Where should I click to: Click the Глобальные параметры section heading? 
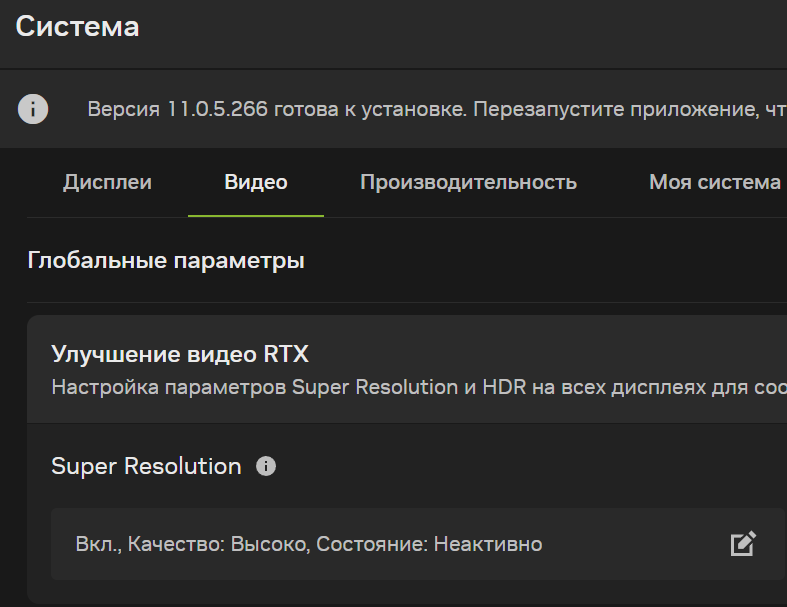tap(166, 261)
